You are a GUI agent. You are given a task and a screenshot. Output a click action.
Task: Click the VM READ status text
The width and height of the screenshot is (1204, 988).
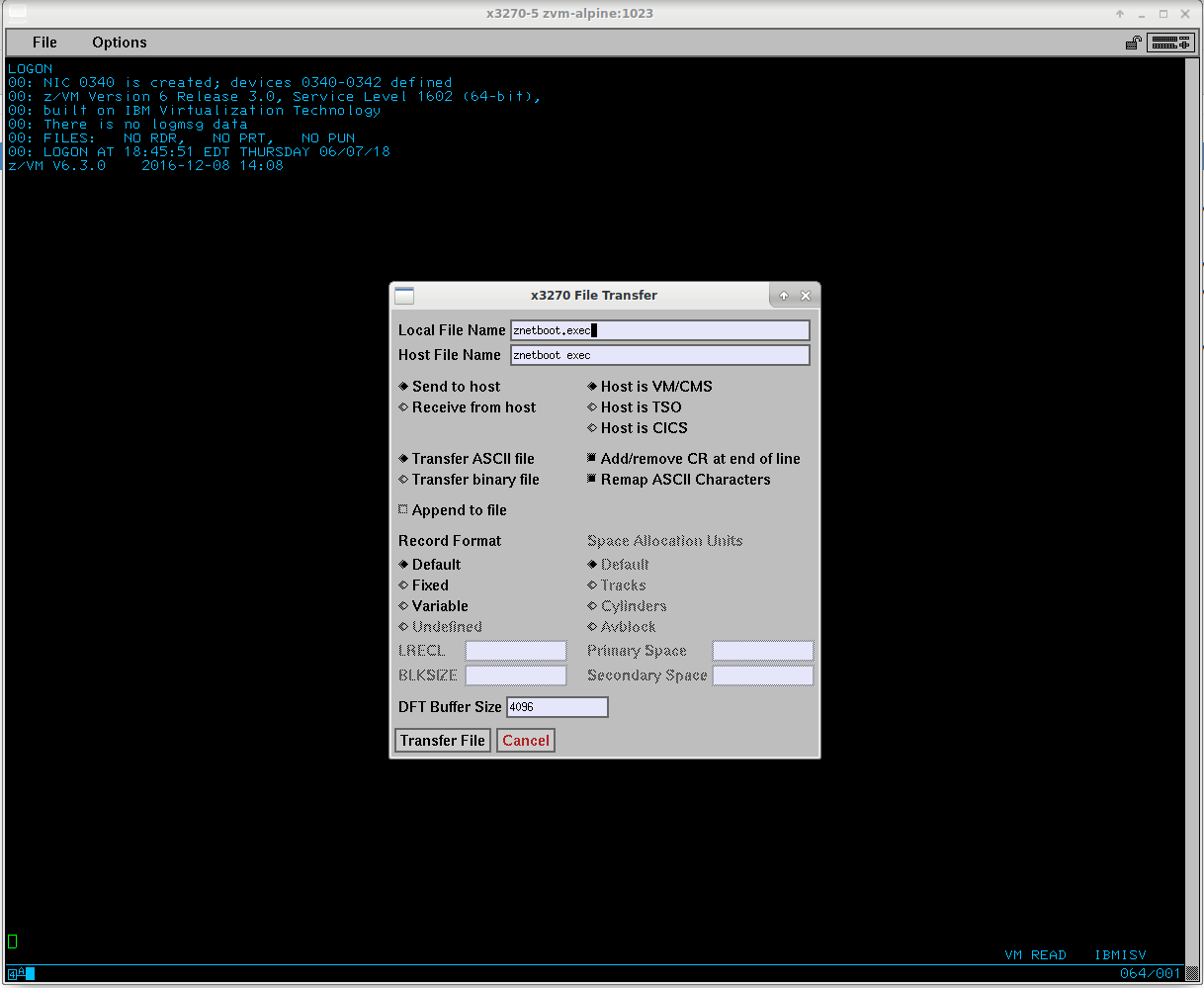(x=1035, y=955)
